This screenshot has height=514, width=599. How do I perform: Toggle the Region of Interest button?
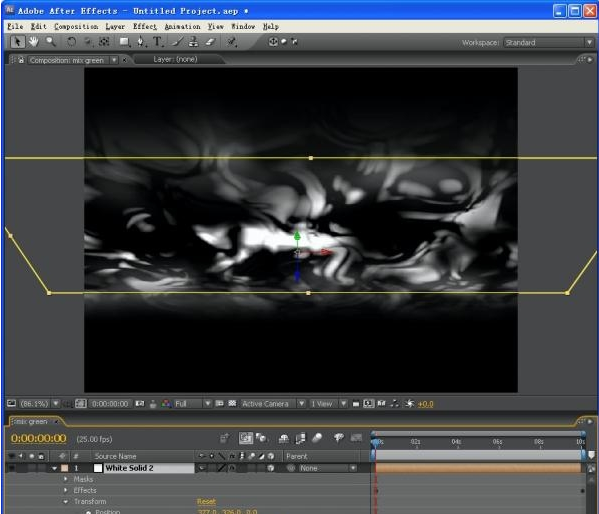tap(219, 404)
